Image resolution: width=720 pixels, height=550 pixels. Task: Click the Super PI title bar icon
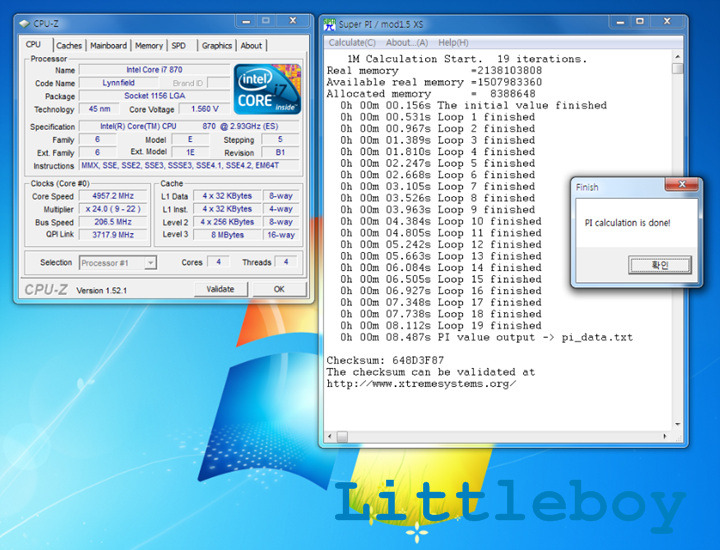pyautogui.click(x=329, y=24)
